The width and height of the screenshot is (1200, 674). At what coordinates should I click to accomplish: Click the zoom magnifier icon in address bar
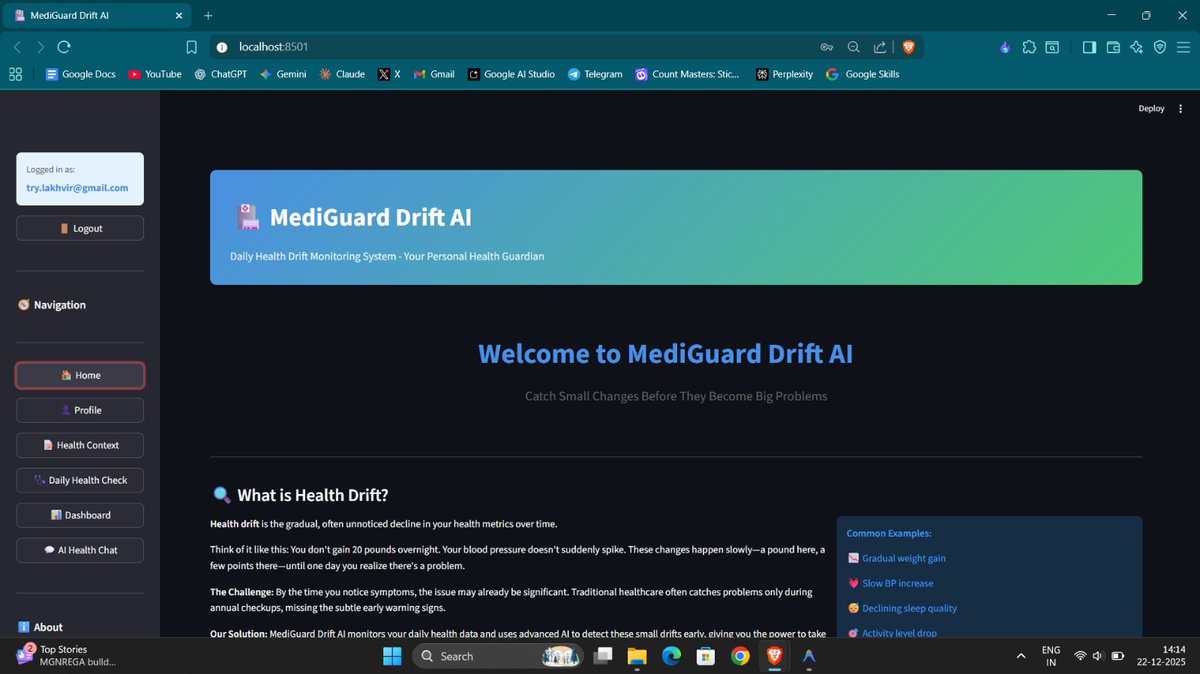(x=853, y=46)
